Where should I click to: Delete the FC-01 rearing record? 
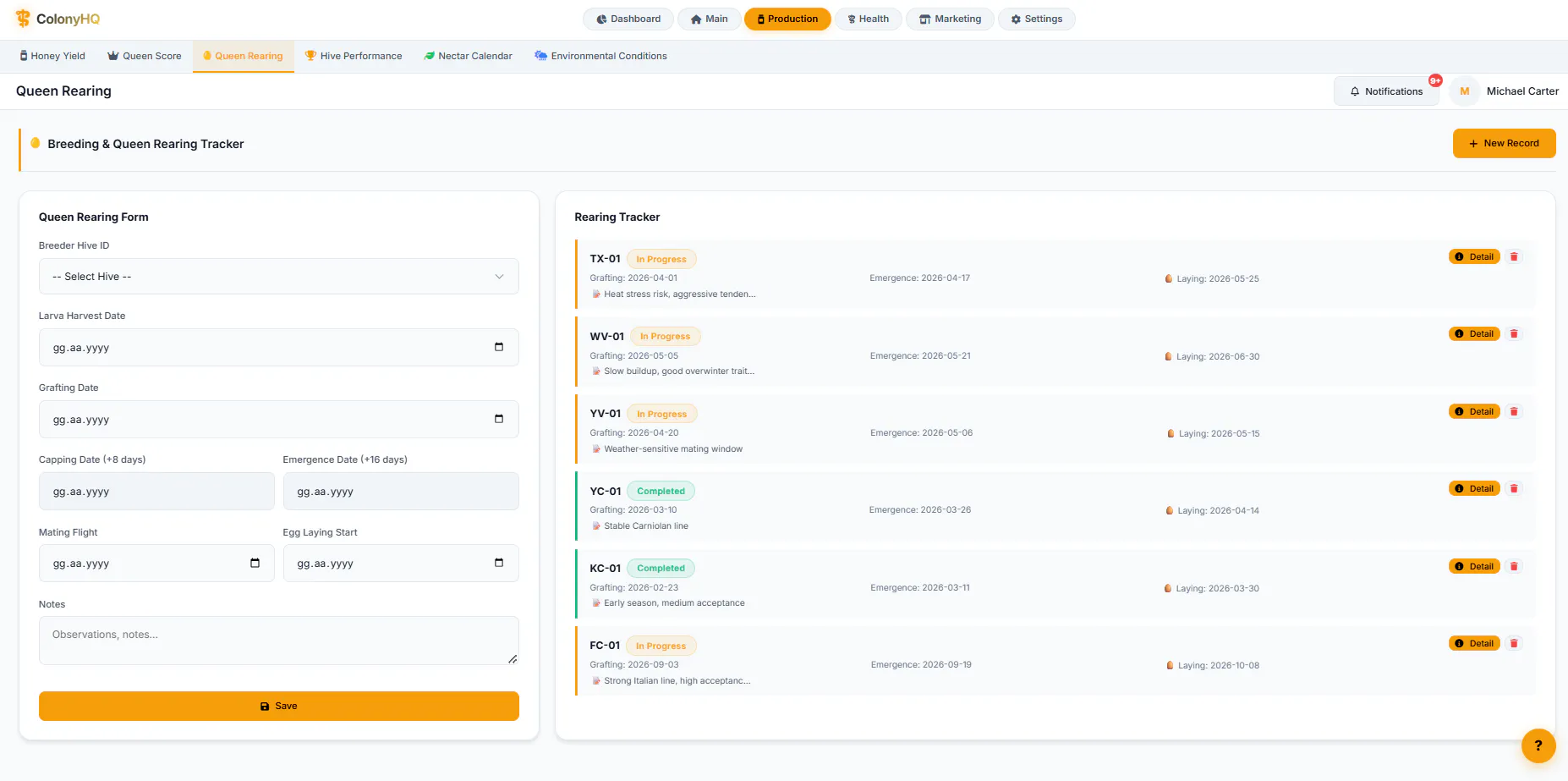coord(1514,643)
